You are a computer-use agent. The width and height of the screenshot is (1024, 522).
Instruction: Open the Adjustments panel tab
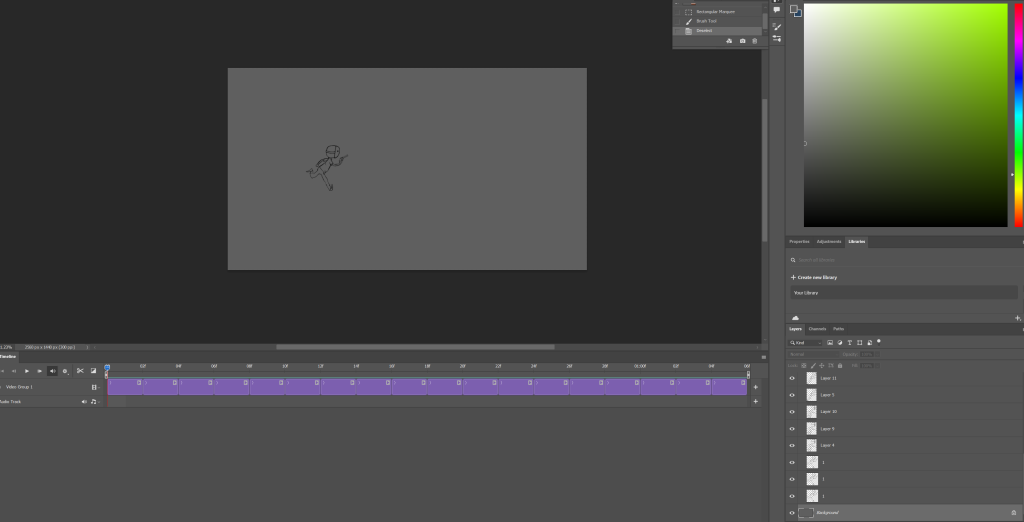[x=829, y=242]
